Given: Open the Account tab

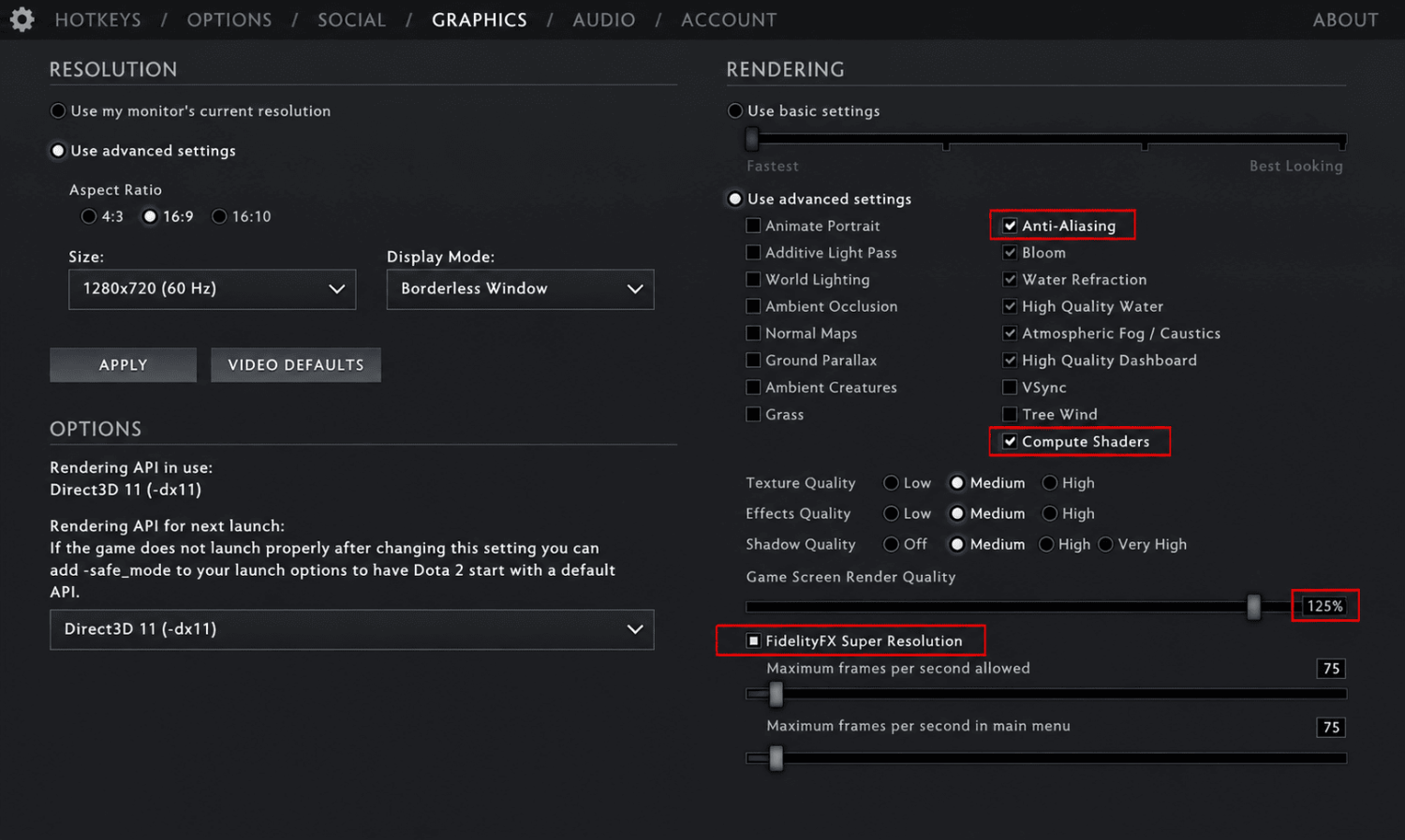Looking at the screenshot, I should click(x=729, y=20).
